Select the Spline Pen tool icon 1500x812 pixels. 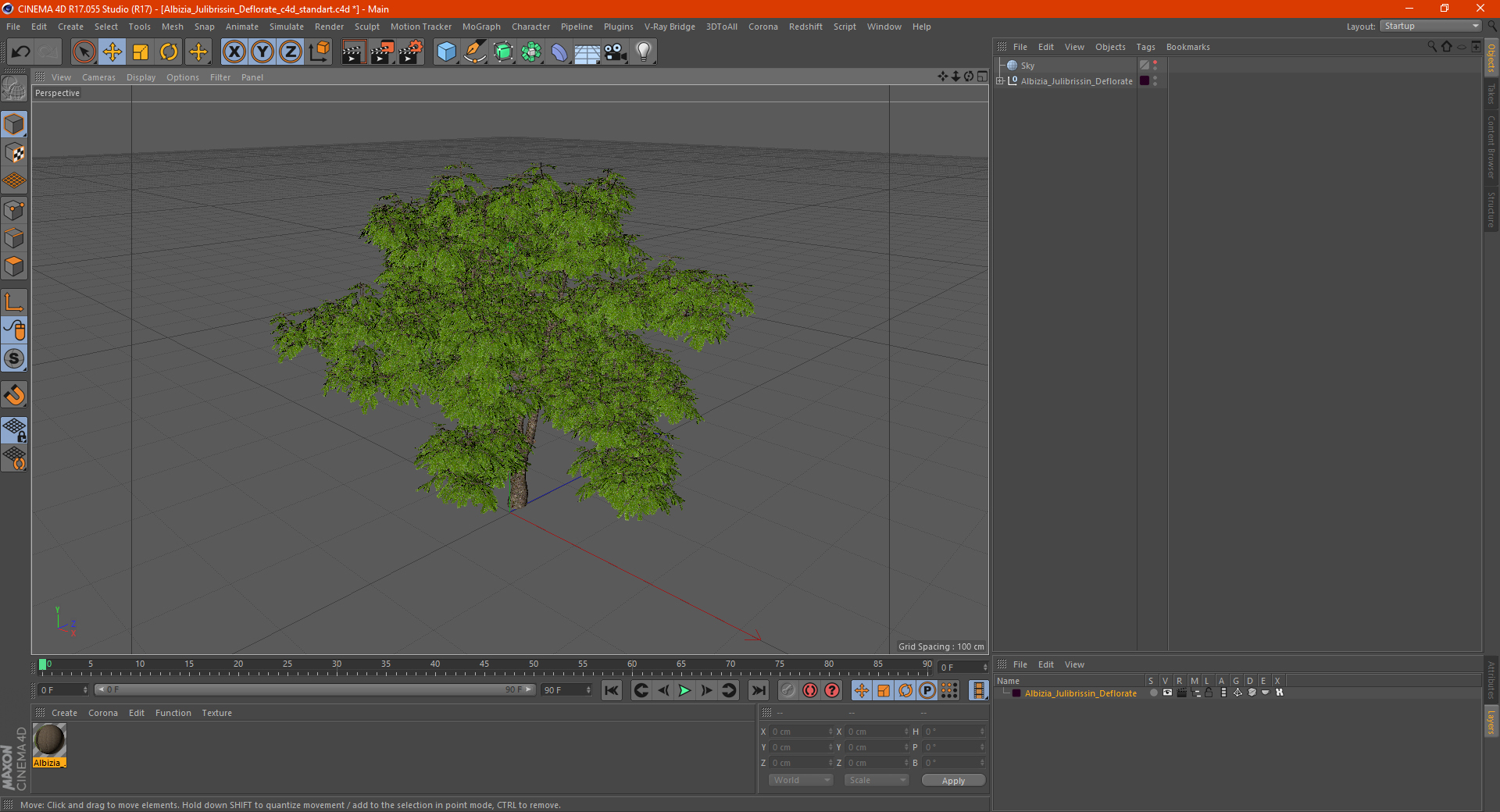pos(475,52)
